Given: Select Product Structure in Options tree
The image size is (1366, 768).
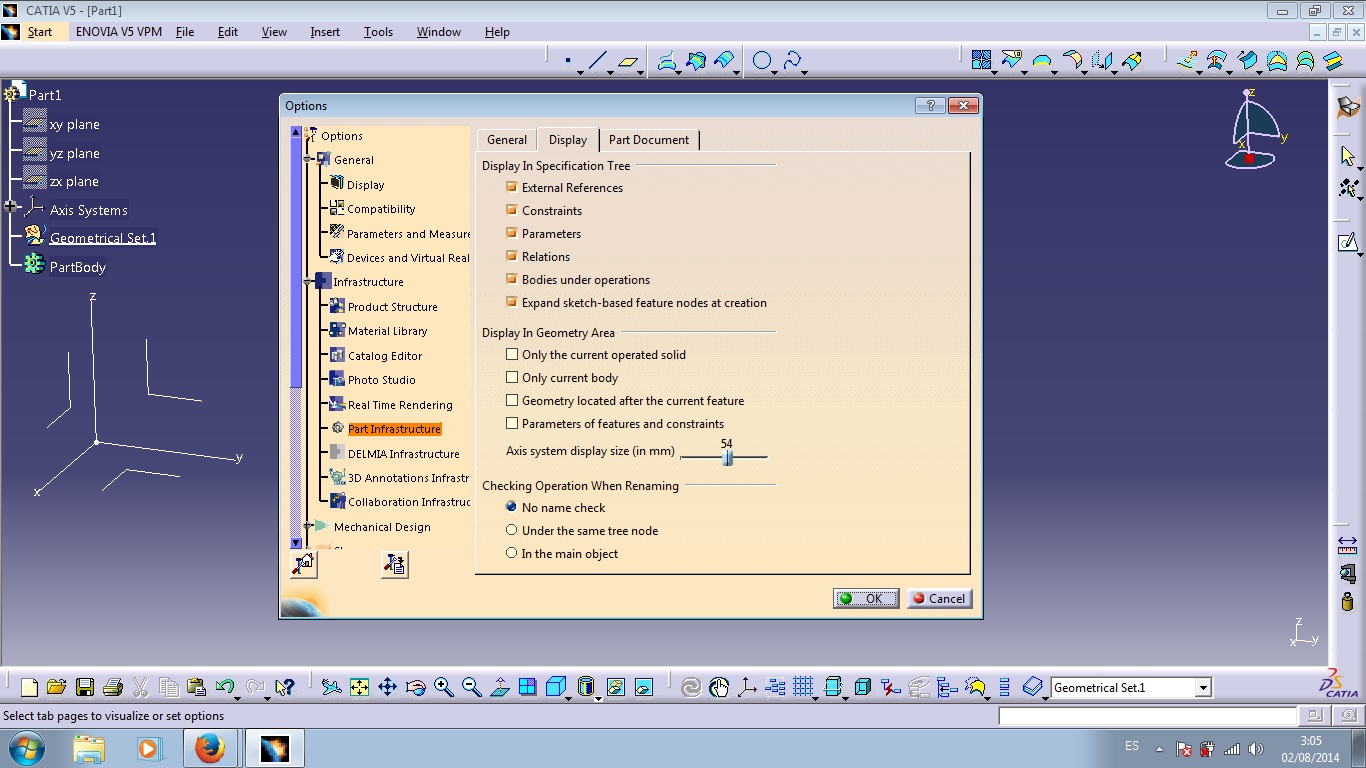Looking at the screenshot, I should point(392,307).
